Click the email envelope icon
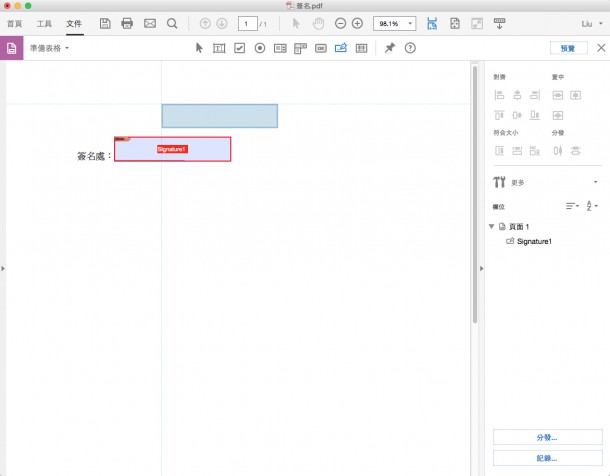The height and width of the screenshot is (476, 610). pos(150,23)
